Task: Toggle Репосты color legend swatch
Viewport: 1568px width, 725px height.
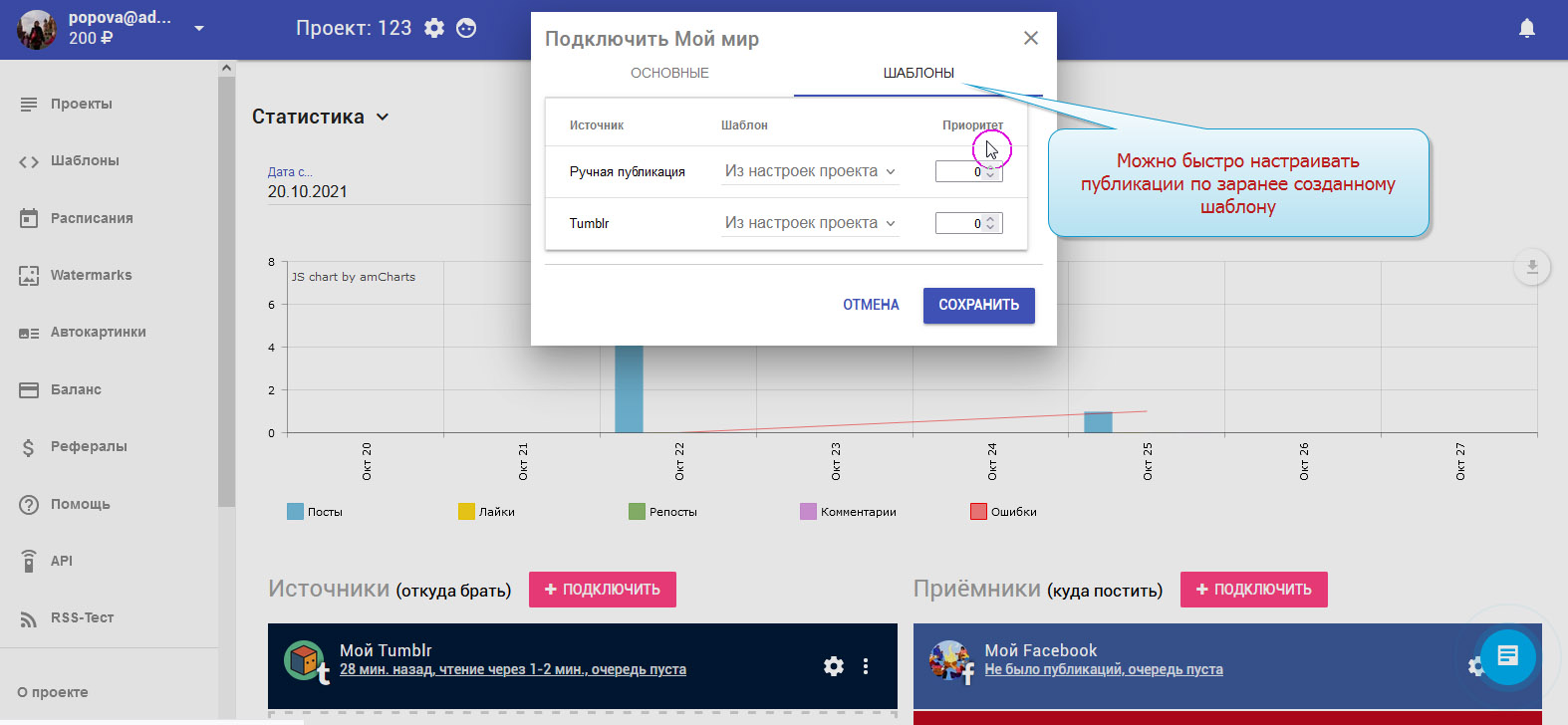Action: (638, 512)
